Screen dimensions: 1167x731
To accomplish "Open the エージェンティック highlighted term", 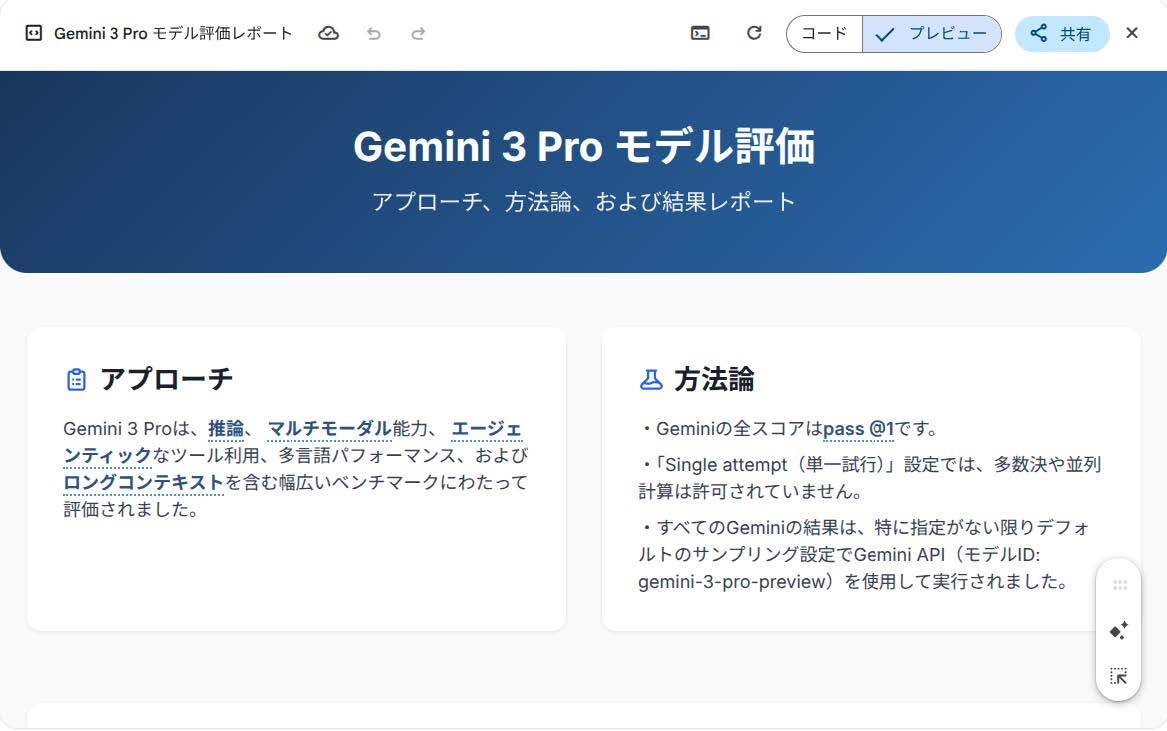I will (487, 429).
